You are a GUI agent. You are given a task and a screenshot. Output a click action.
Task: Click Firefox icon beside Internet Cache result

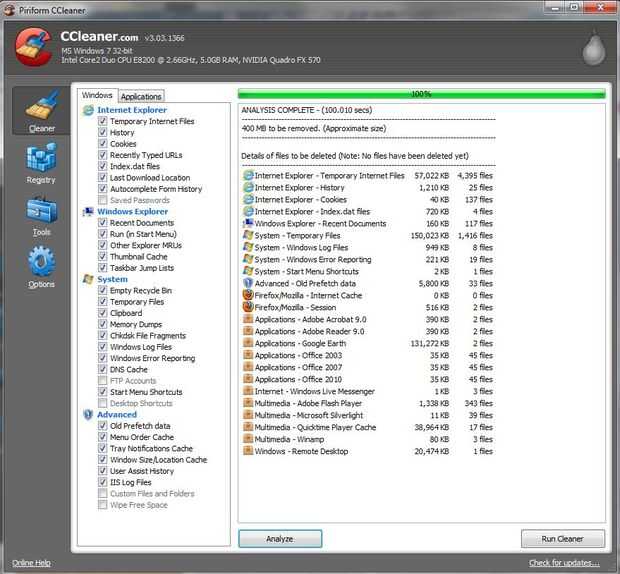(248, 295)
